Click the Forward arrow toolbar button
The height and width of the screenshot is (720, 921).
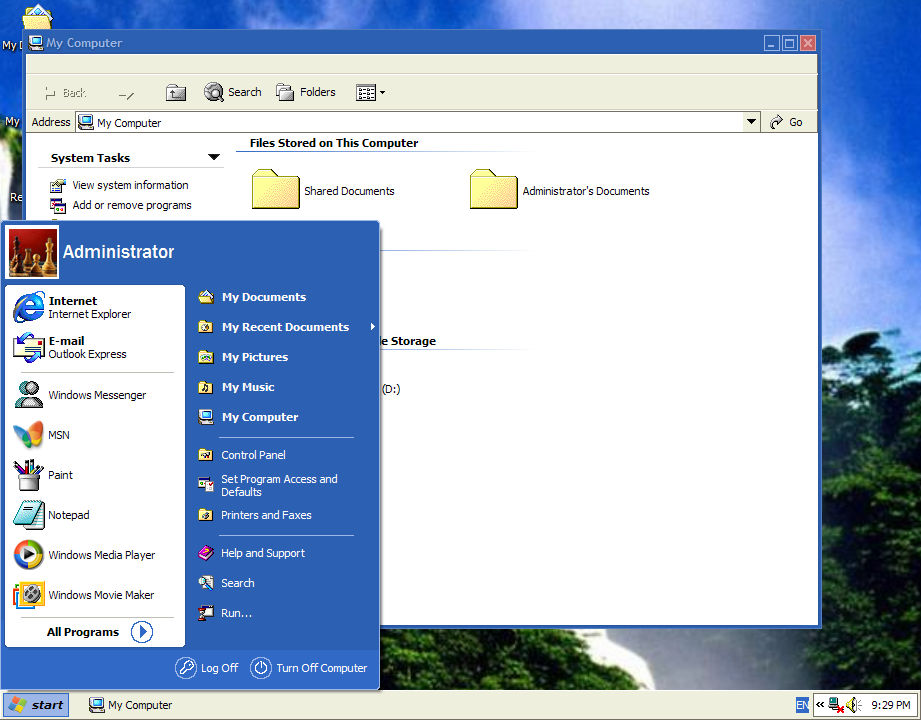(x=126, y=94)
